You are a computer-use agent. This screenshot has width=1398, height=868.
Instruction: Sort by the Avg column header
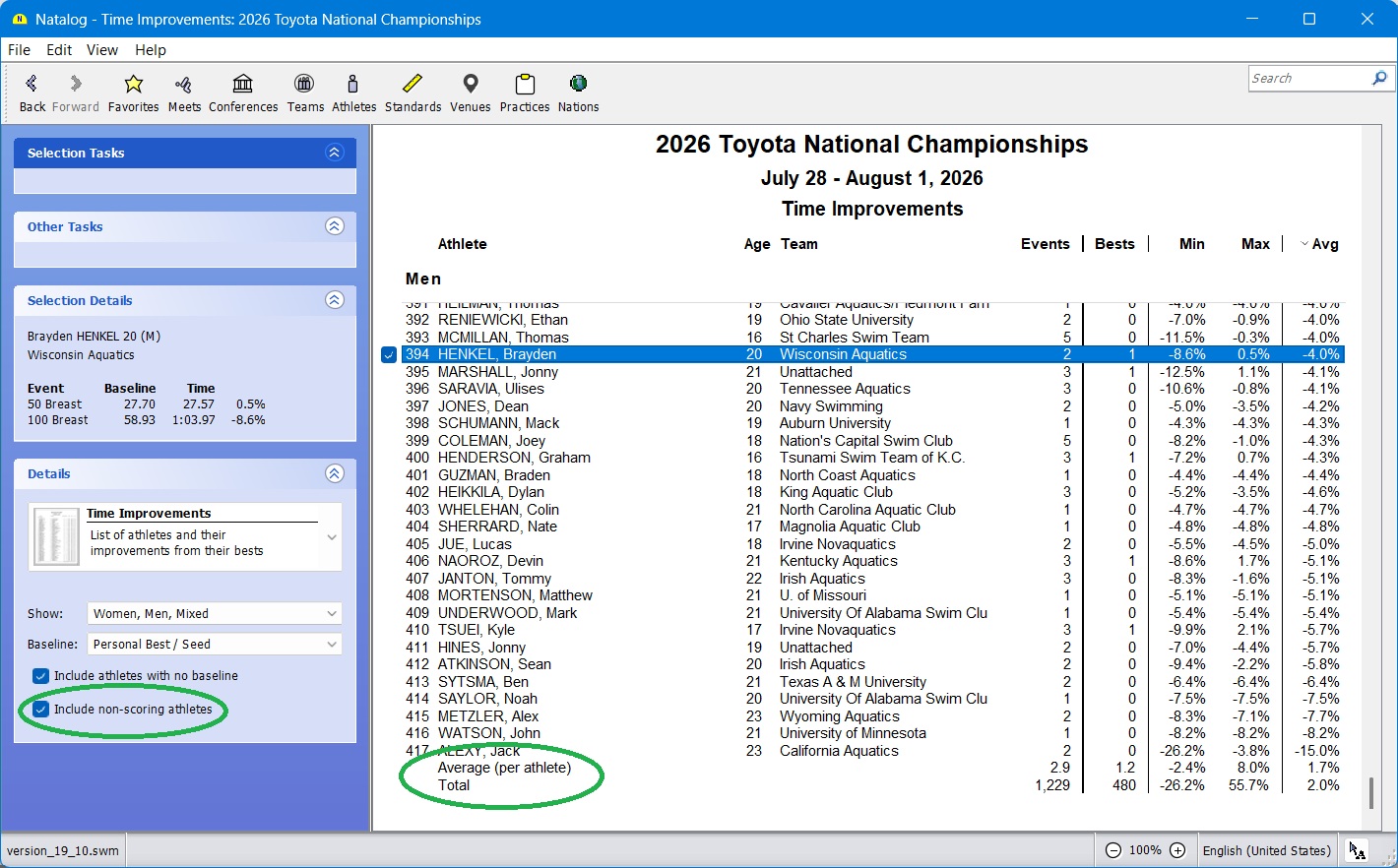(x=1319, y=244)
